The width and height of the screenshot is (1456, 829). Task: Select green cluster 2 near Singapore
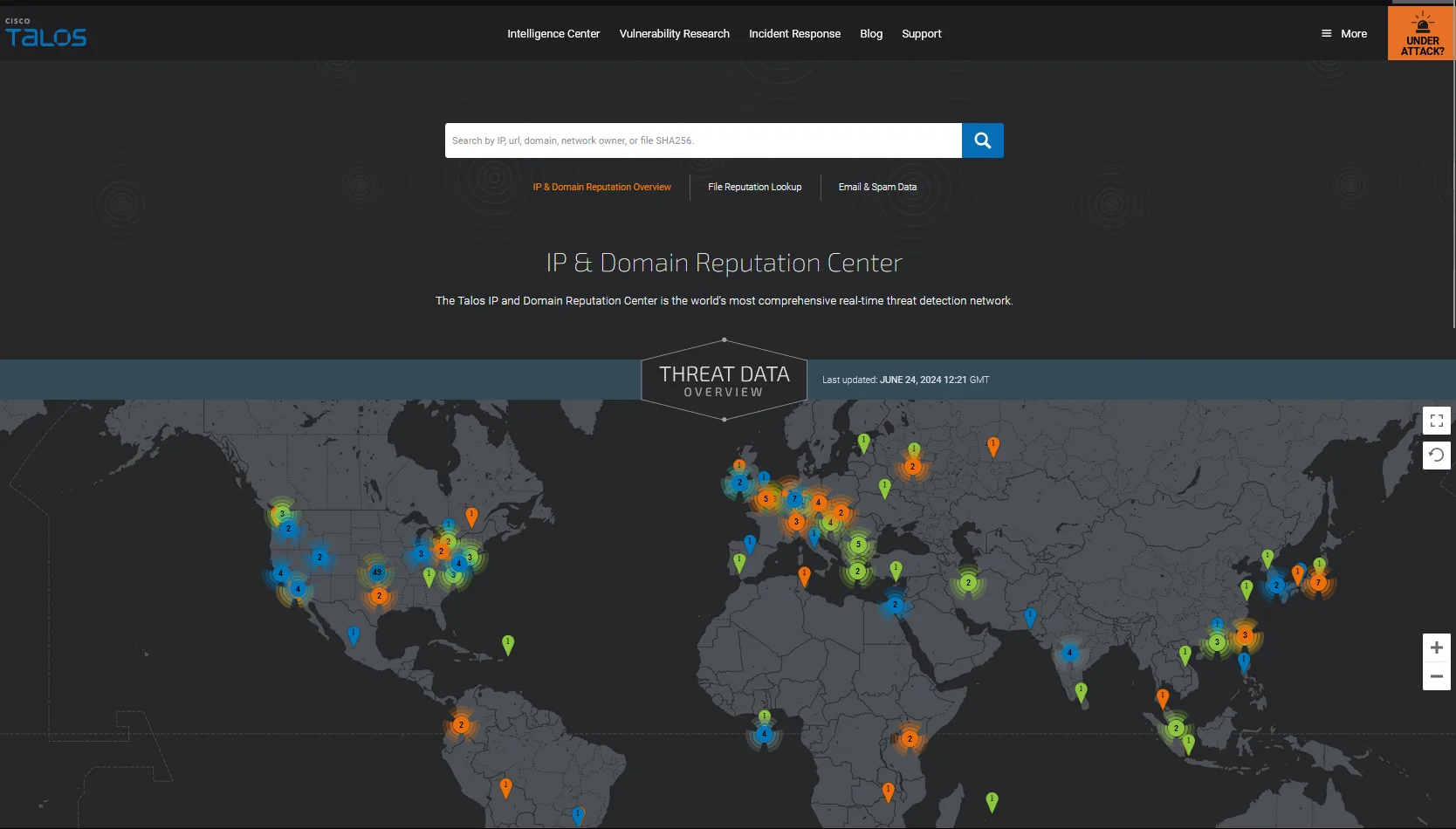[1176, 728]
